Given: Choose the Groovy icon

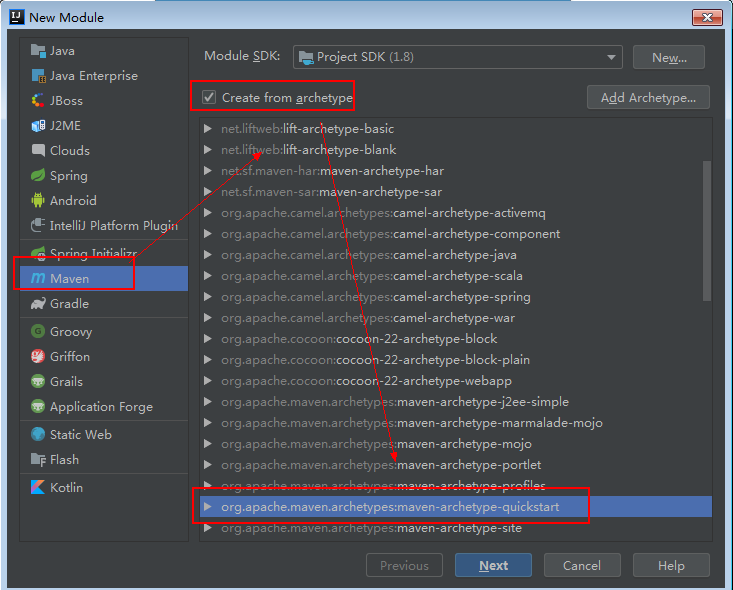Looking at the screenshot, I should tap(38, 331).
